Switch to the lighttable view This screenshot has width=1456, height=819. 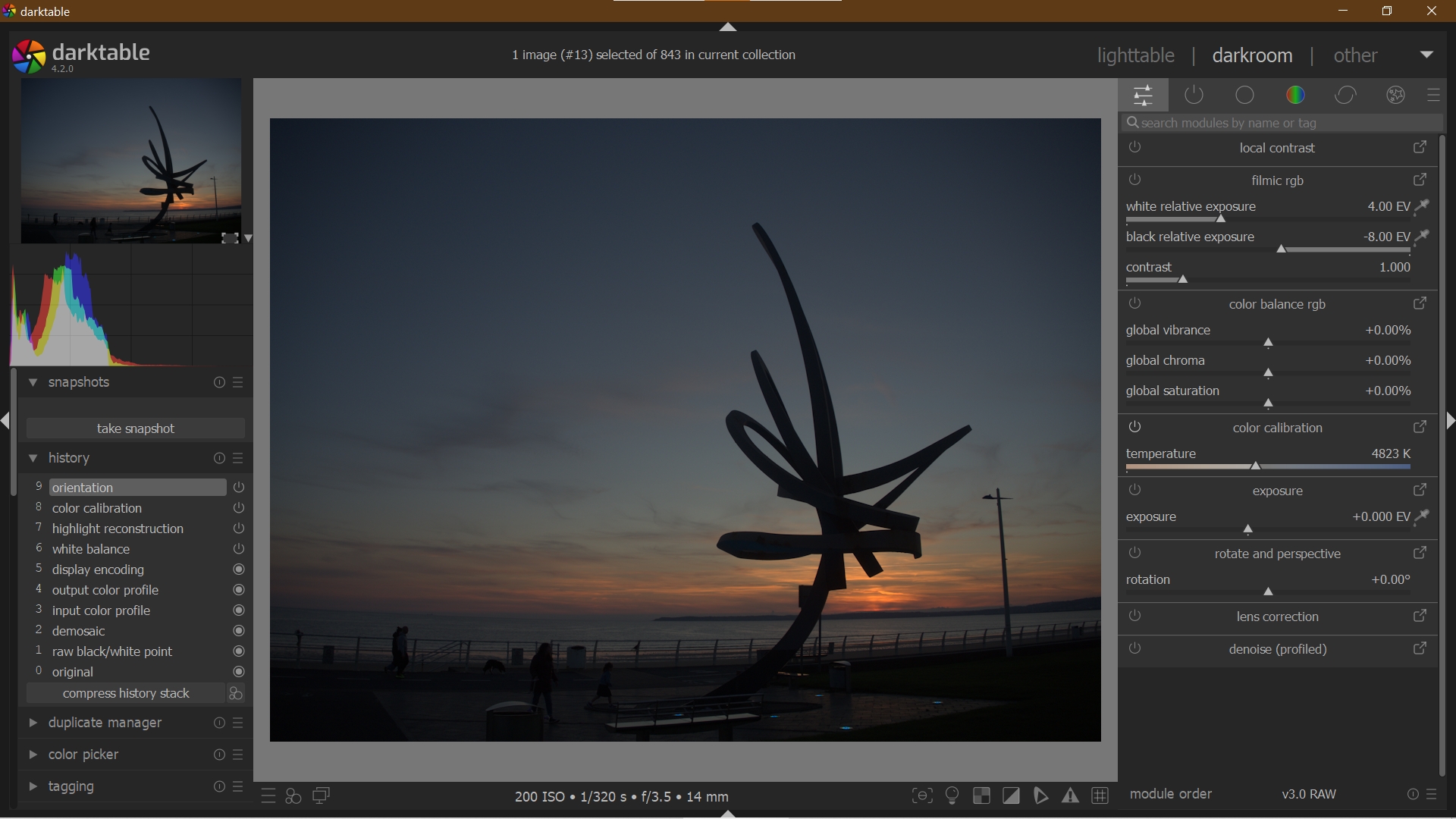[1135, 55]
